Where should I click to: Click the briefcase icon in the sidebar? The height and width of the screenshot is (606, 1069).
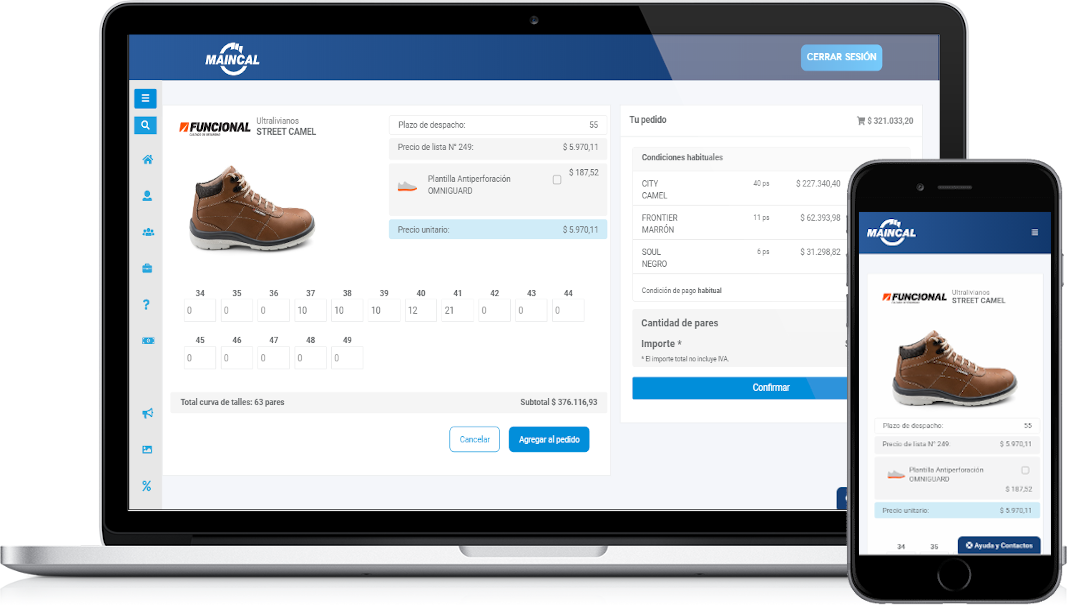click(x=147, y=268)
